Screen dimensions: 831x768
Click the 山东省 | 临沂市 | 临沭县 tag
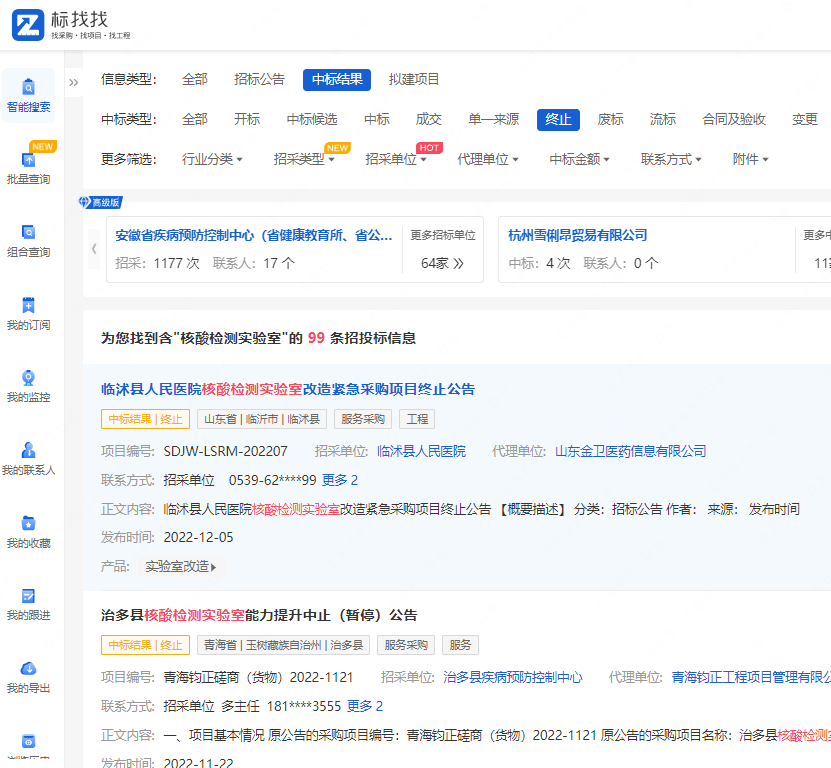click(262, 419)
